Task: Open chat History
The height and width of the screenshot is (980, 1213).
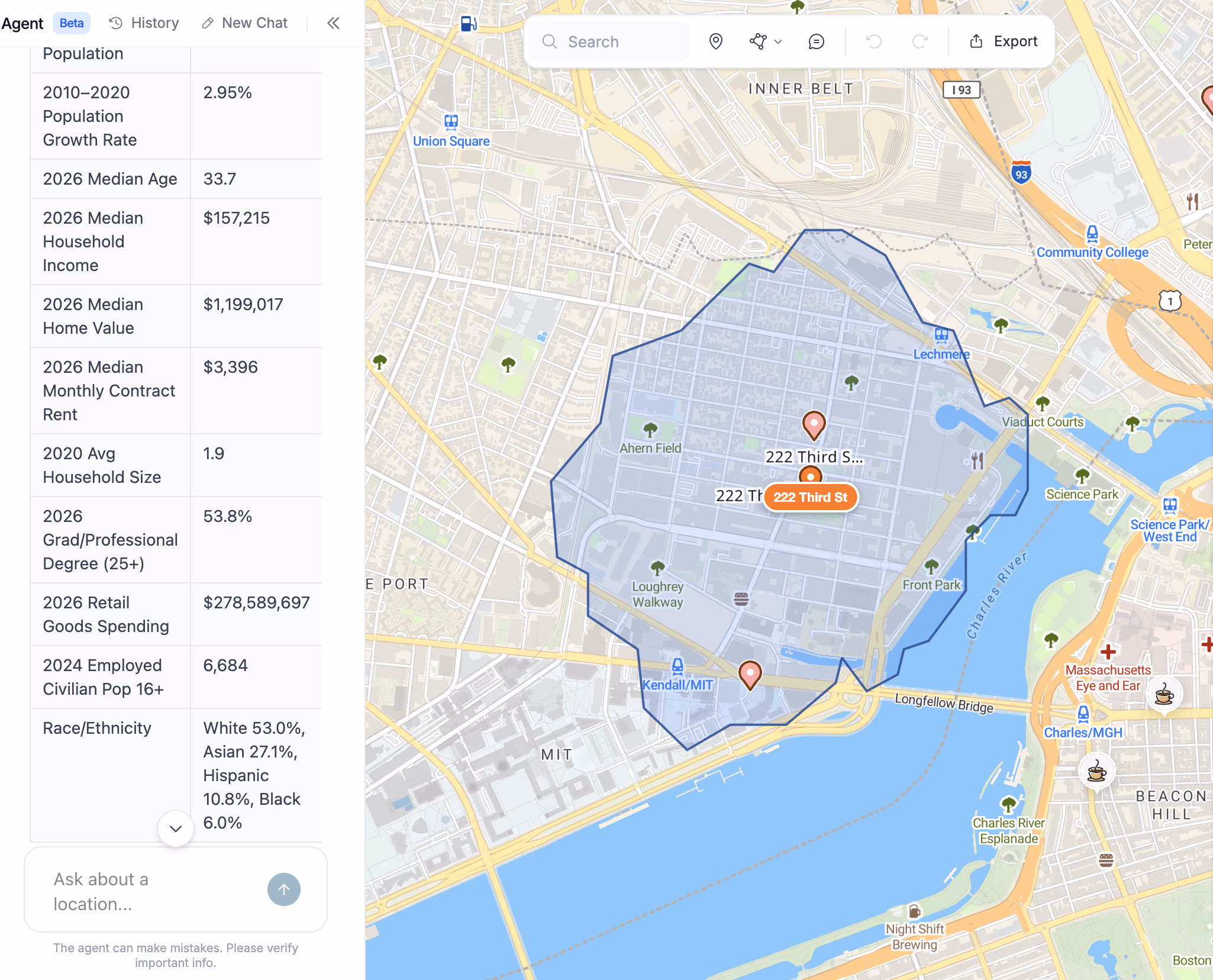Action: point(144,23)
